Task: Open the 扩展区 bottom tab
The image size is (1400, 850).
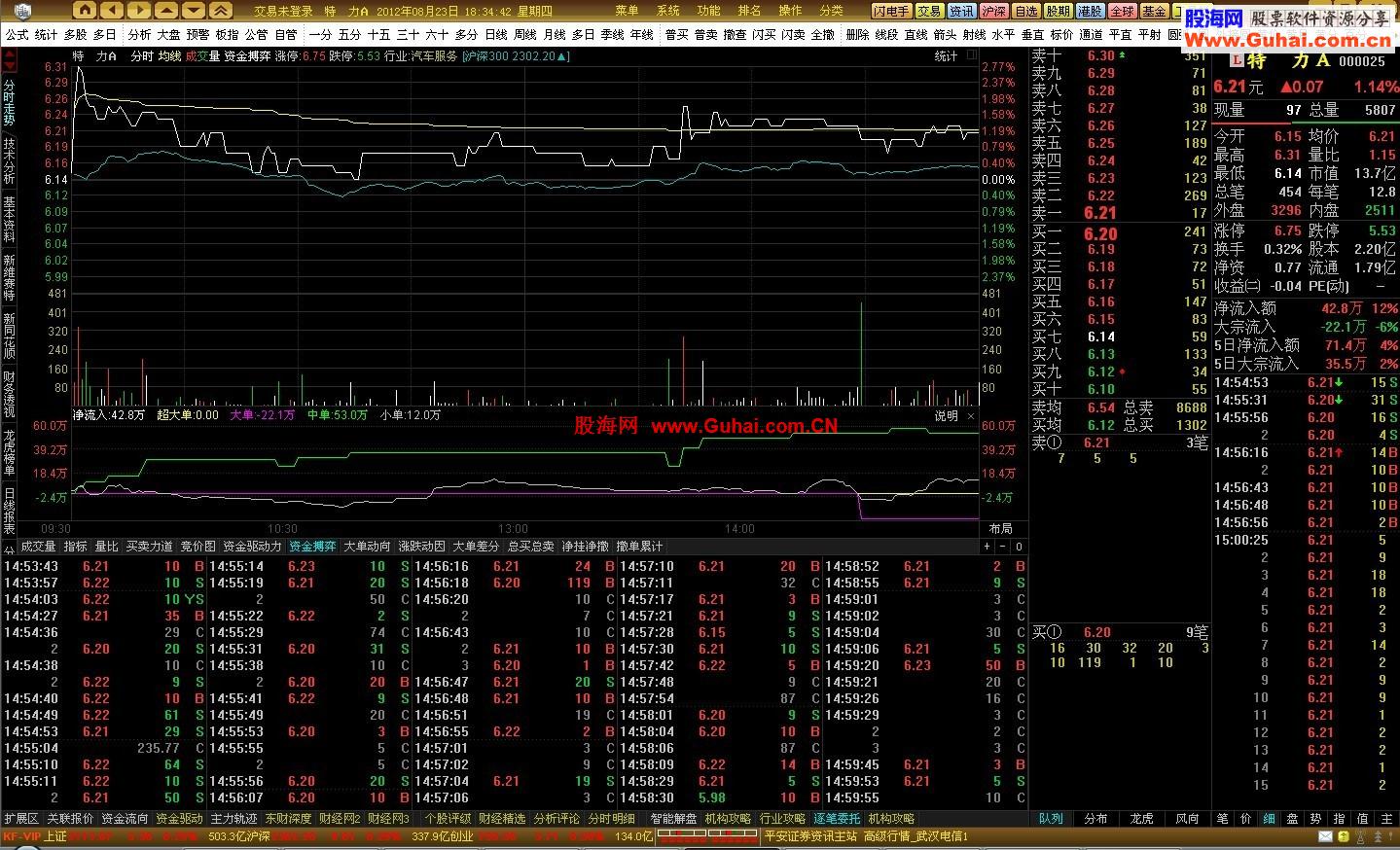Action: coord(21,819)
